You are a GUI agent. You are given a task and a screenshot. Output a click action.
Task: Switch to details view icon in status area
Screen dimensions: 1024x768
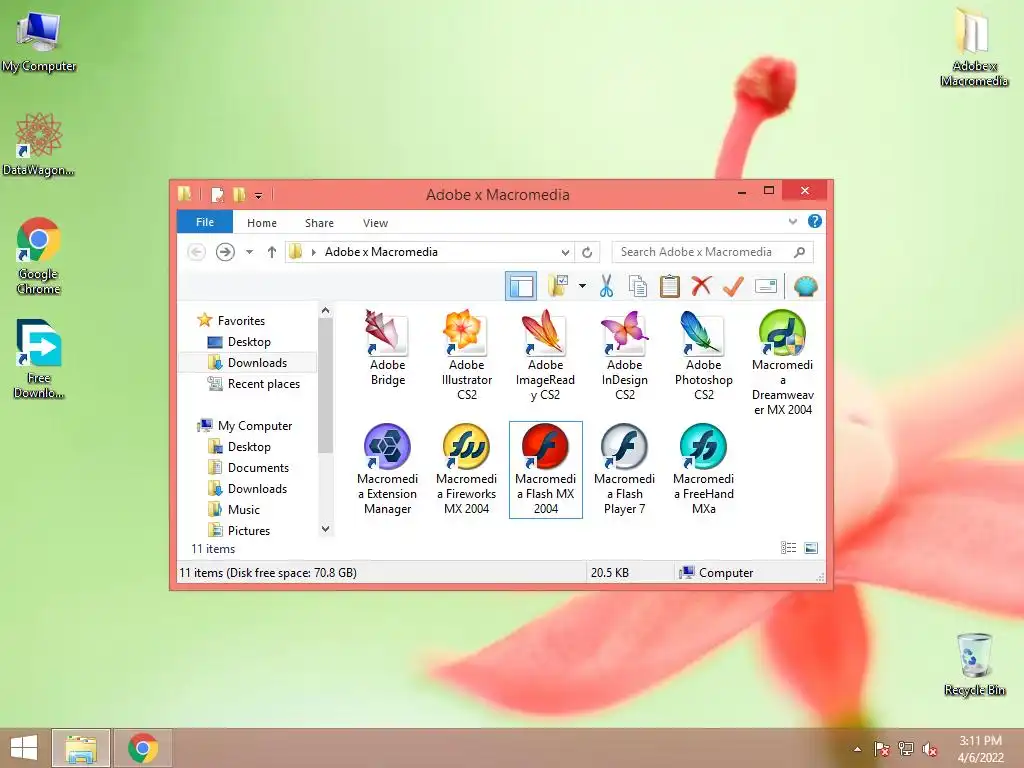[788, 548]
